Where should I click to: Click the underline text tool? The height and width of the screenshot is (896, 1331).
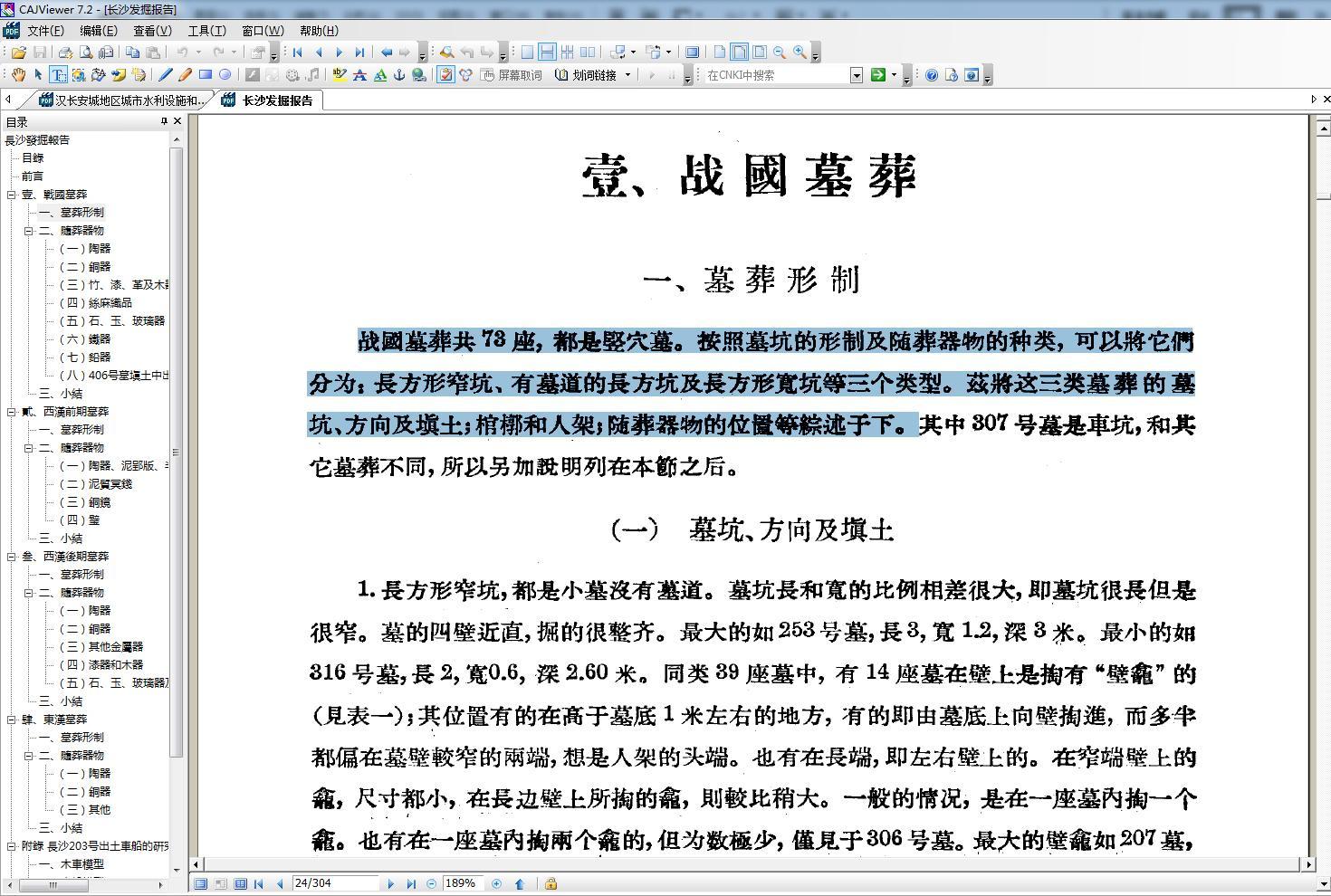tap(379, 75)
